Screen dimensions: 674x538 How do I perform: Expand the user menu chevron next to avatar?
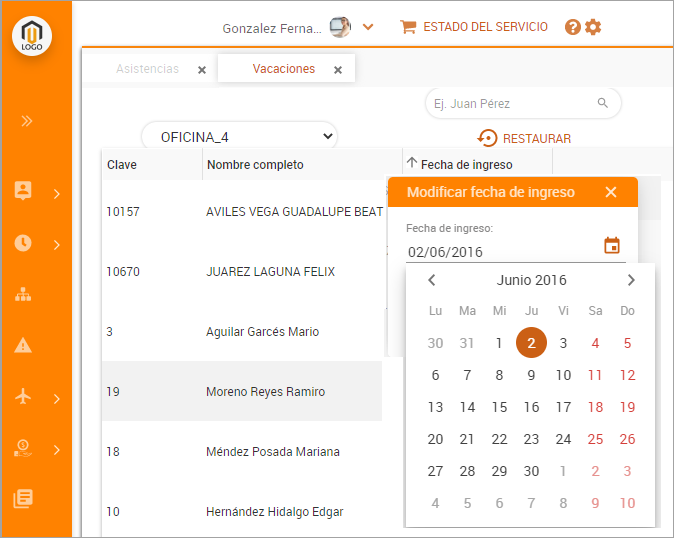tap(368, 27)
